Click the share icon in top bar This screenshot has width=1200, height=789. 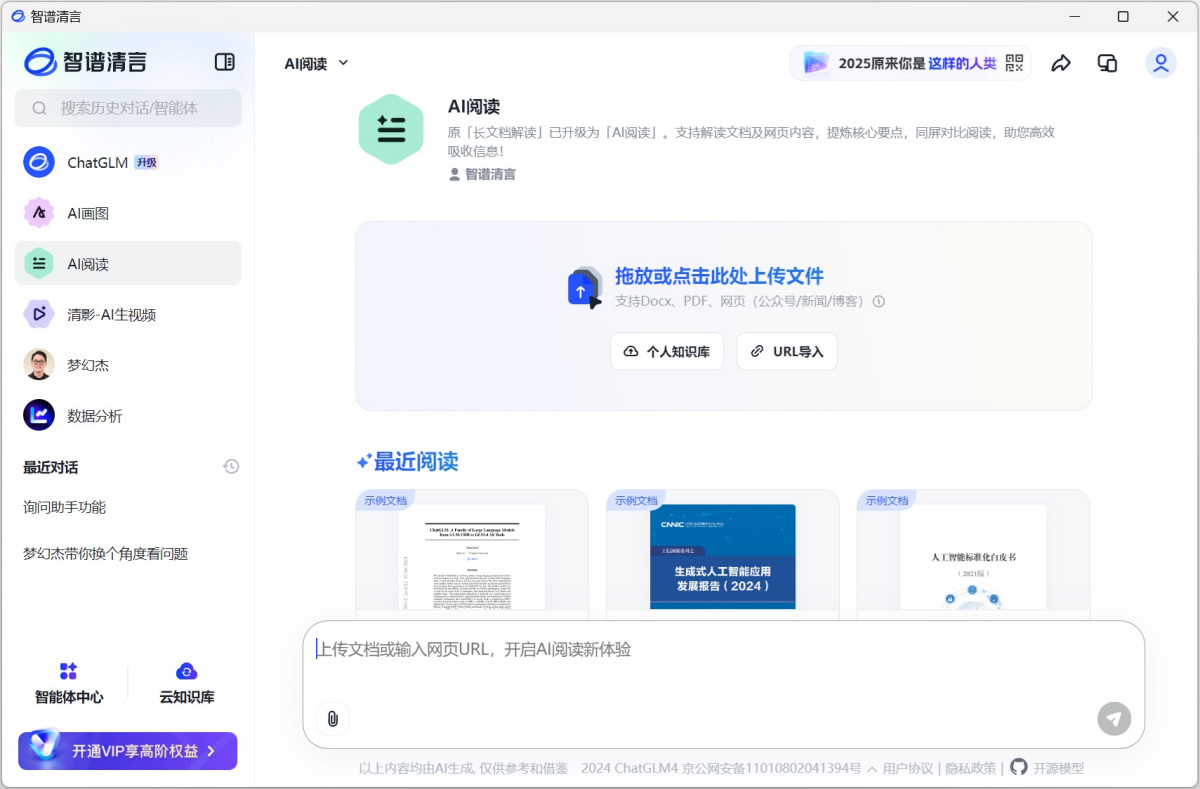pyautogui.click(x=1060, y=63)
